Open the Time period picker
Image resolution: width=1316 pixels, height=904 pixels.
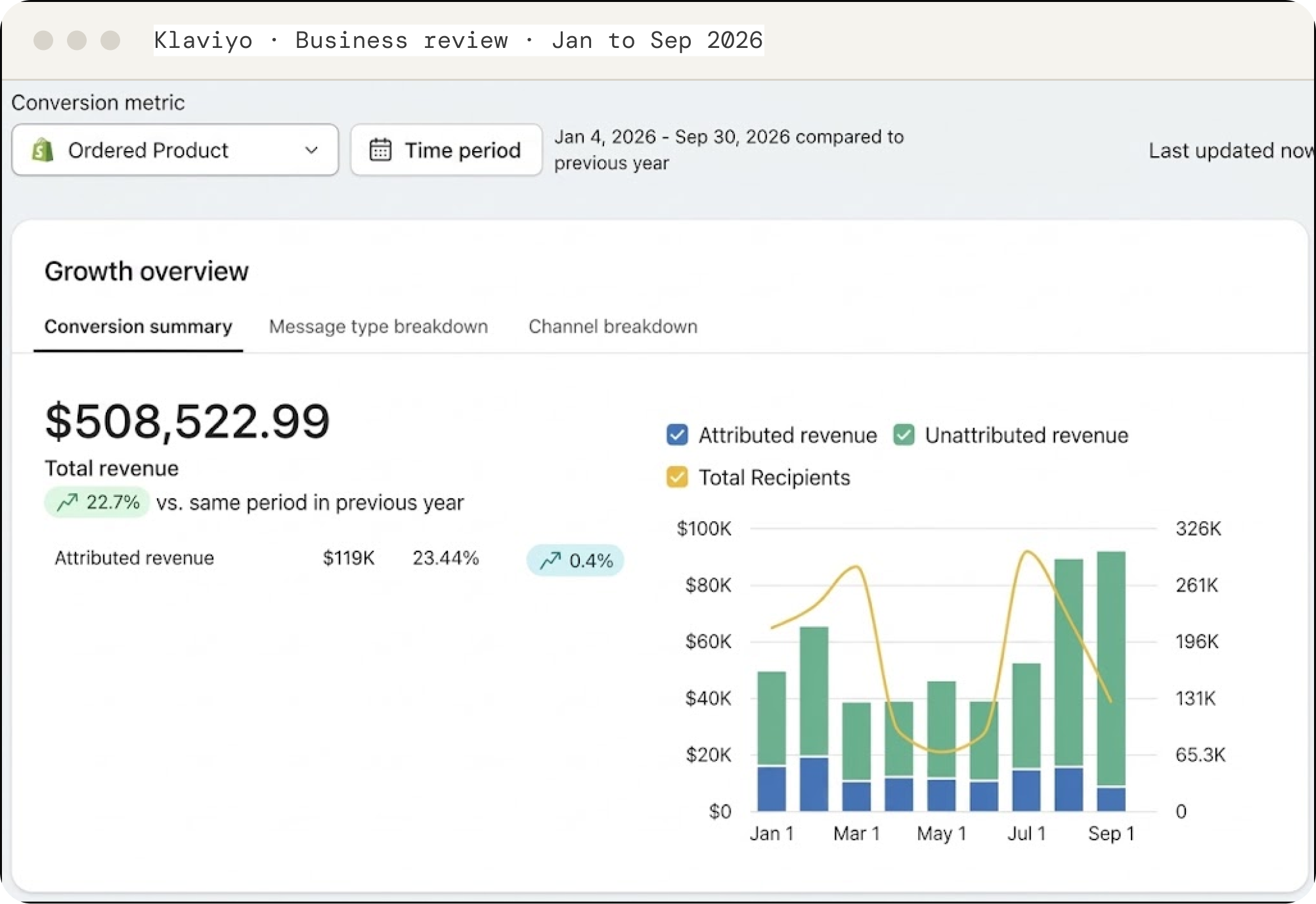tap(447, 150)
